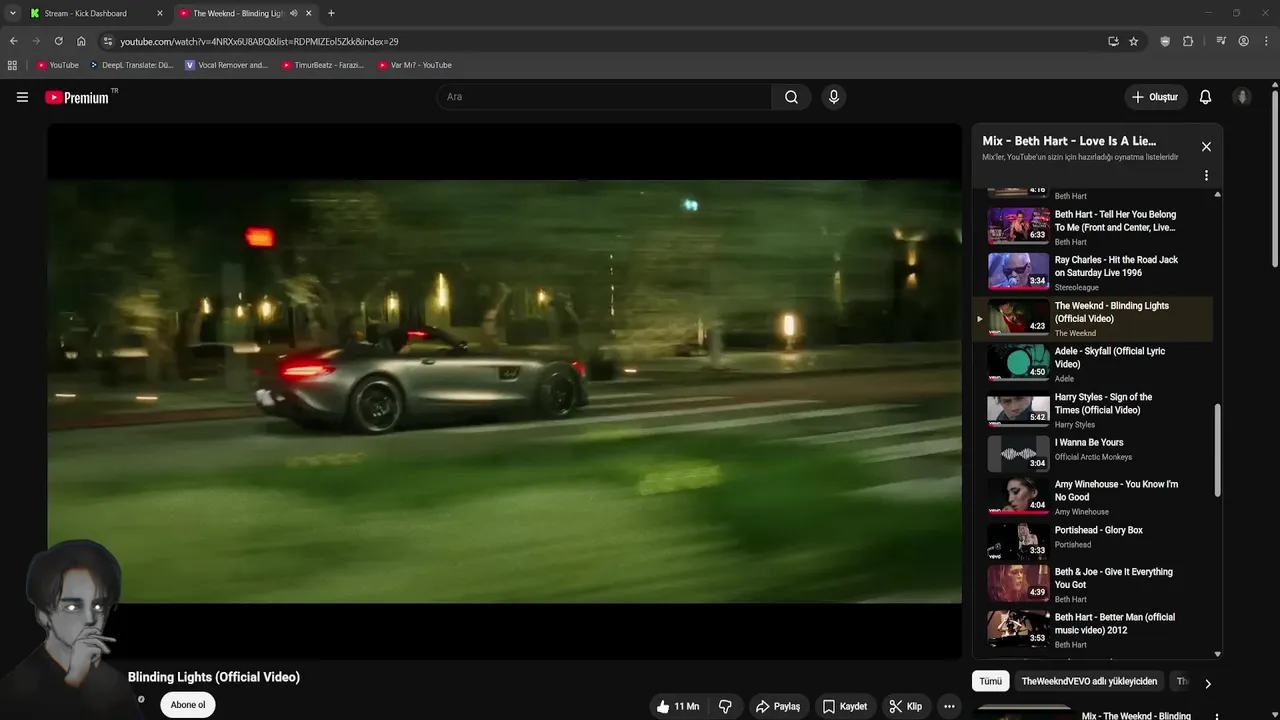Open DeepL Translate bookmark
1280x720 pixels.
tap(131, 65)
